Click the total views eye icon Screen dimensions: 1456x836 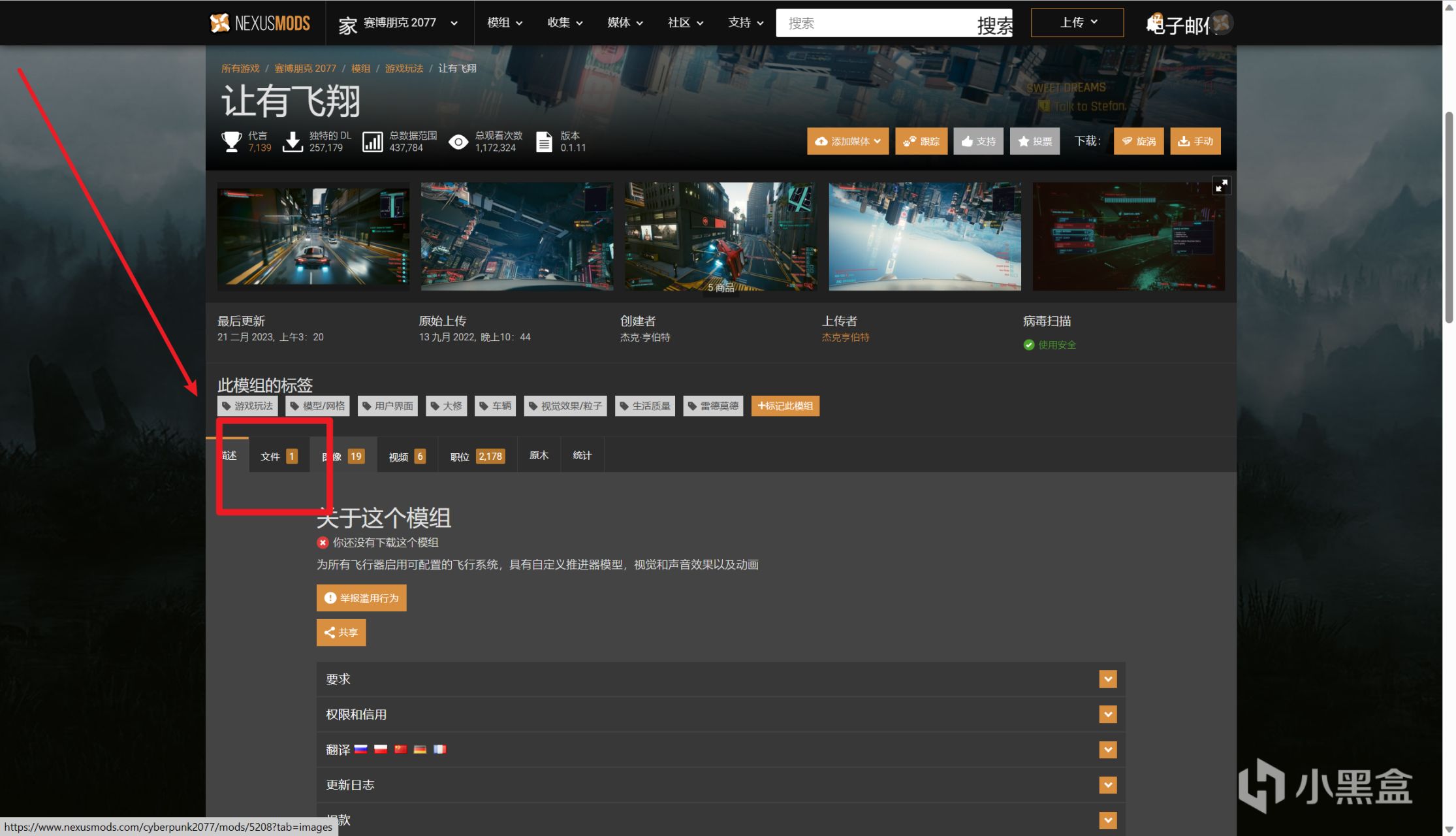click(x=458, y=142)
